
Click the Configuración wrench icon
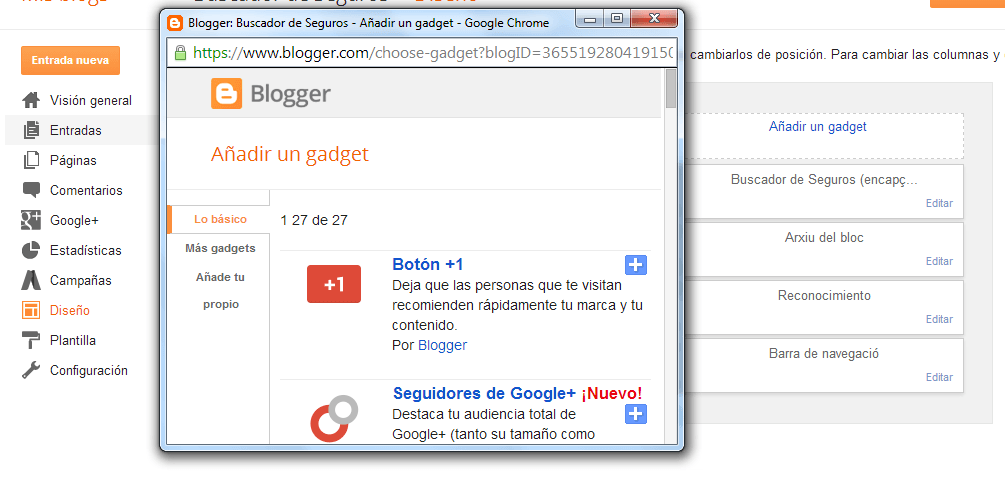31,370
